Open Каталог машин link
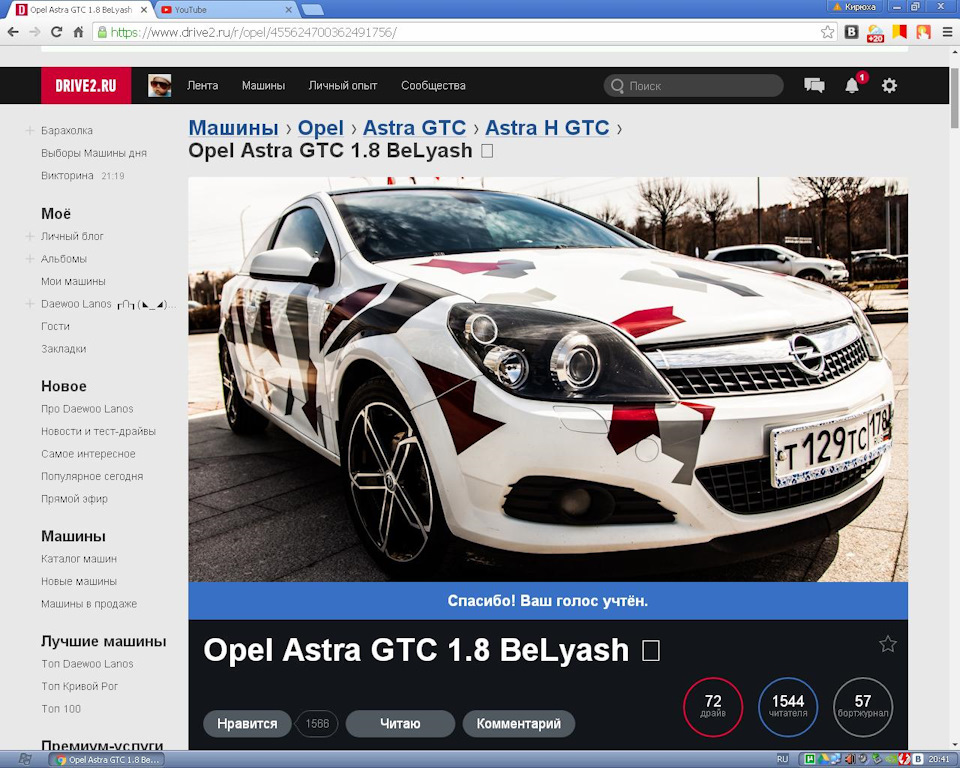Viewport: 960px width, 768px height. click(x=79, y=559)
